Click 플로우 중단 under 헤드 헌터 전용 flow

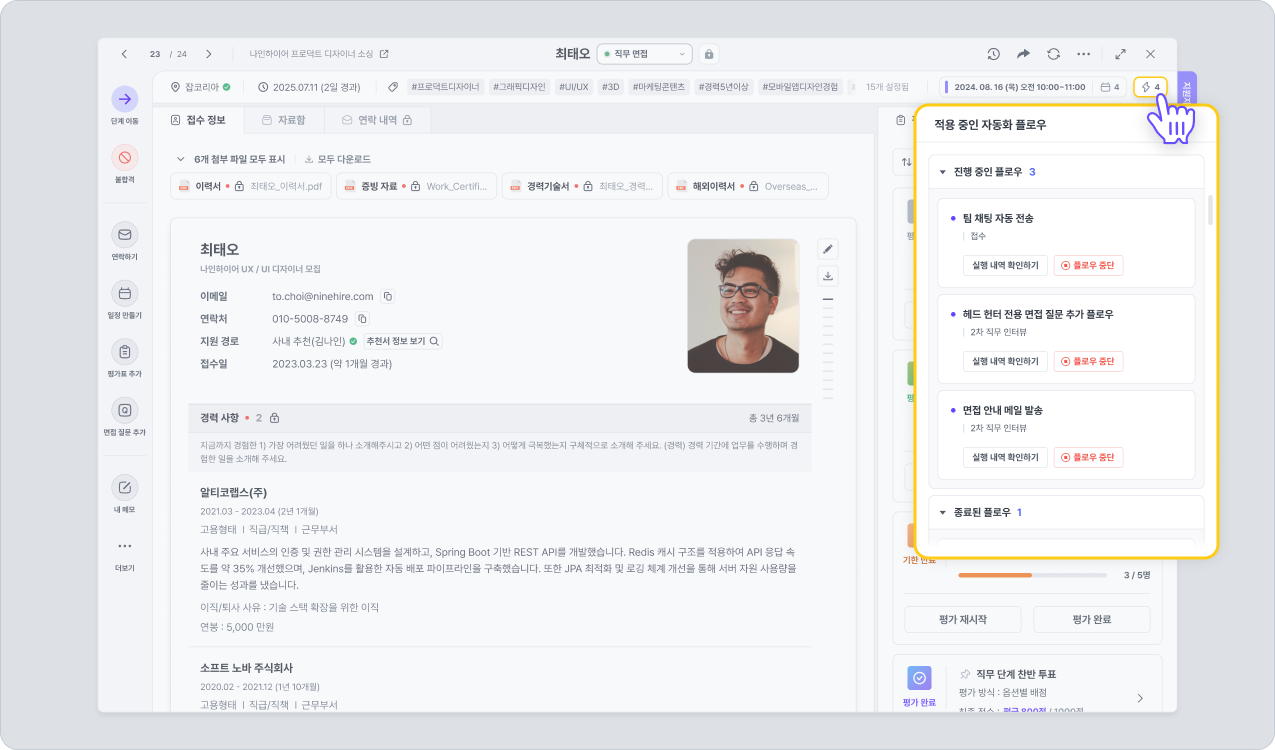coord(1089,361)
